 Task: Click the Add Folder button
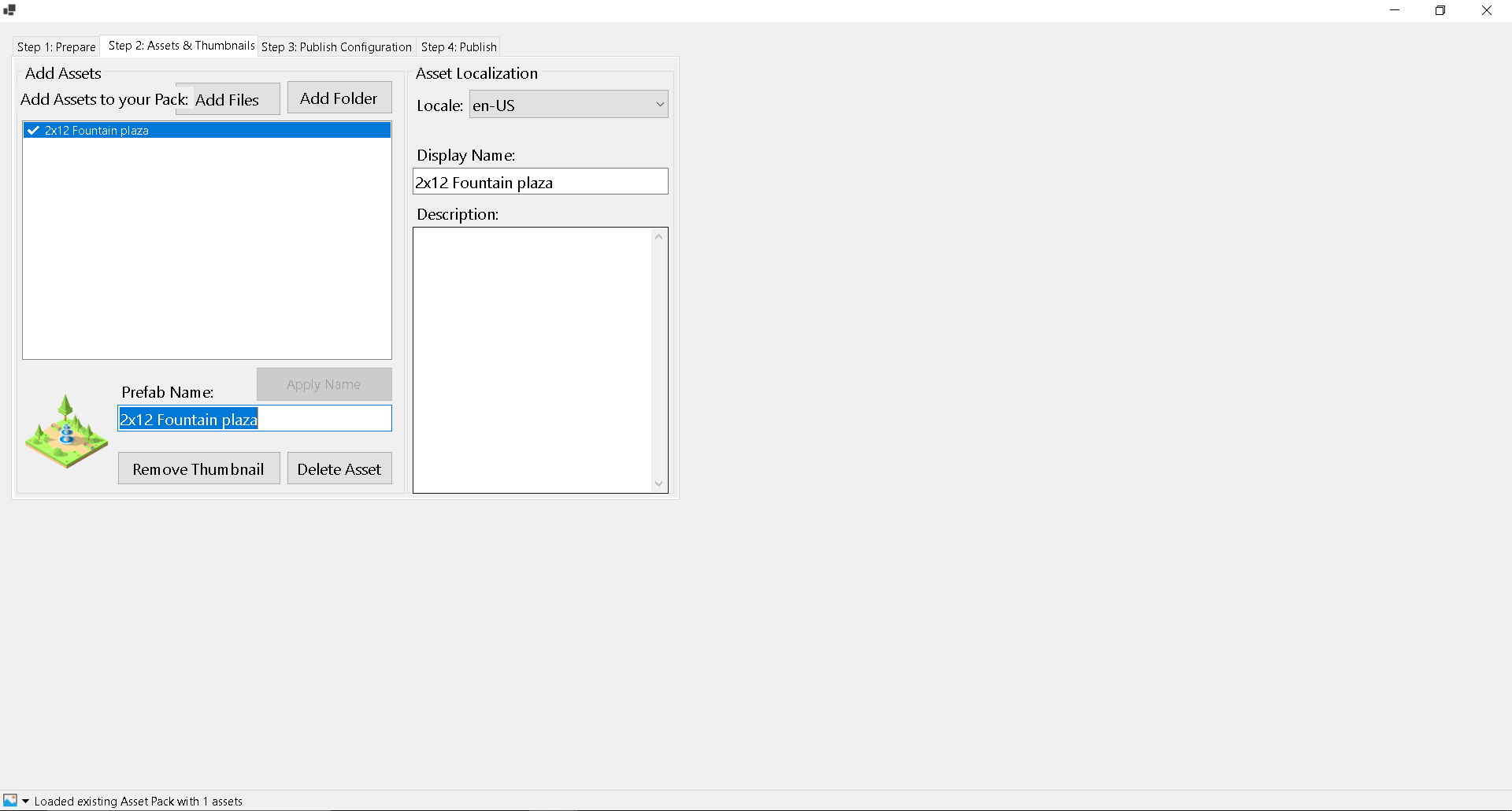point(339,98)
